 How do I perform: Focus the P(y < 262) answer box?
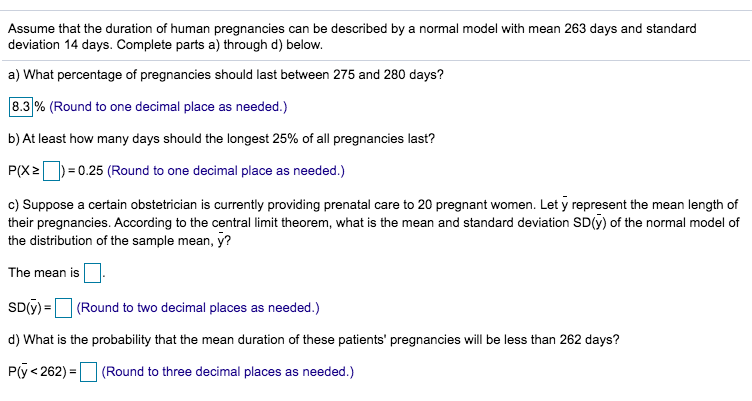pos(88,372)
